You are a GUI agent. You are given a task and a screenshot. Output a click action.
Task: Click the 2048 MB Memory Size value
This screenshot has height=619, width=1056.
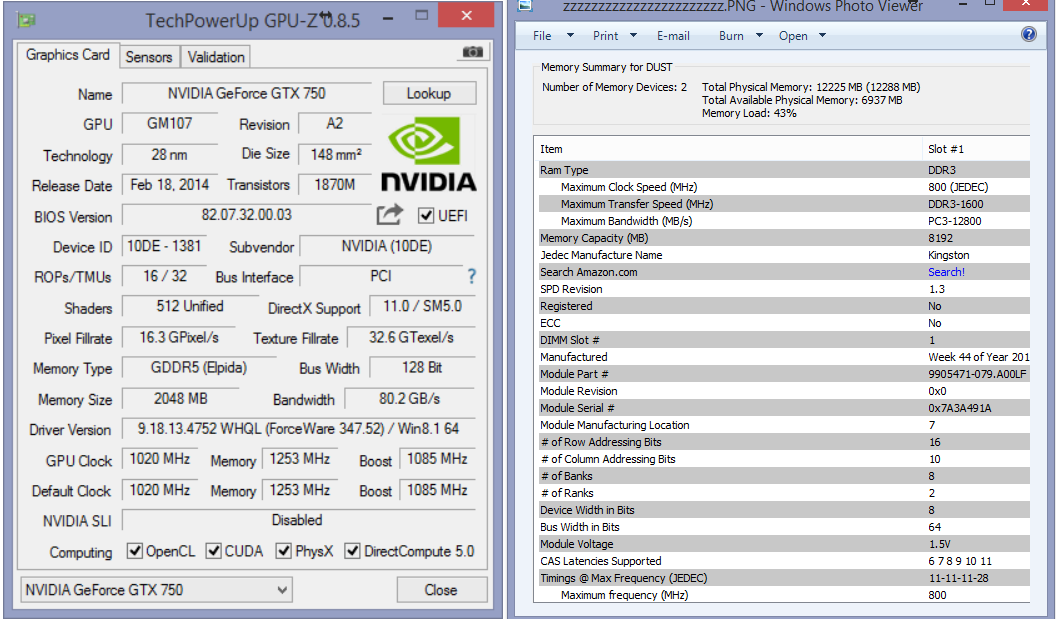click(180, 399)
